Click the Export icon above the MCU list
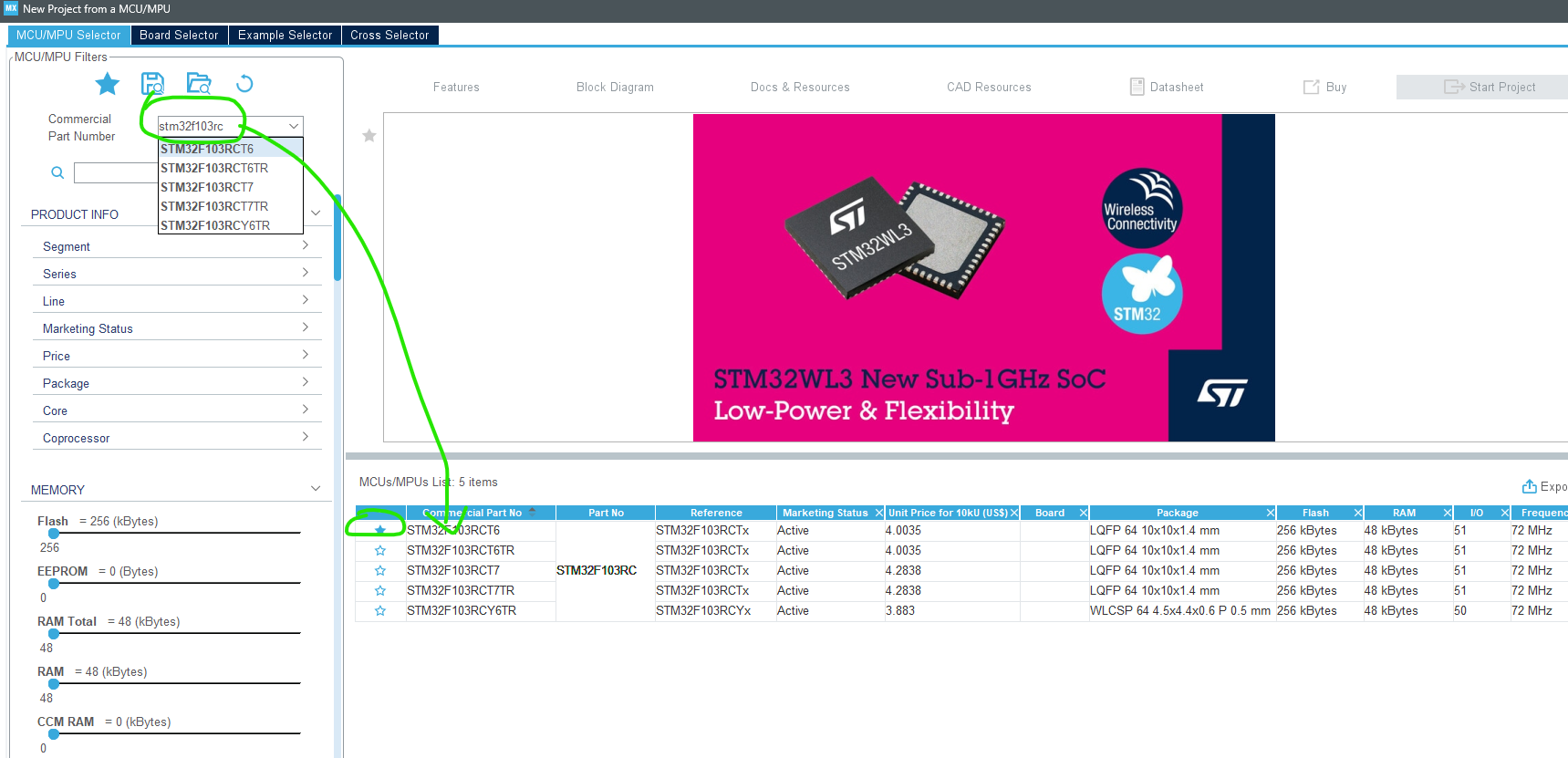Screen dimensions: 1568x758 point(1530,486)
